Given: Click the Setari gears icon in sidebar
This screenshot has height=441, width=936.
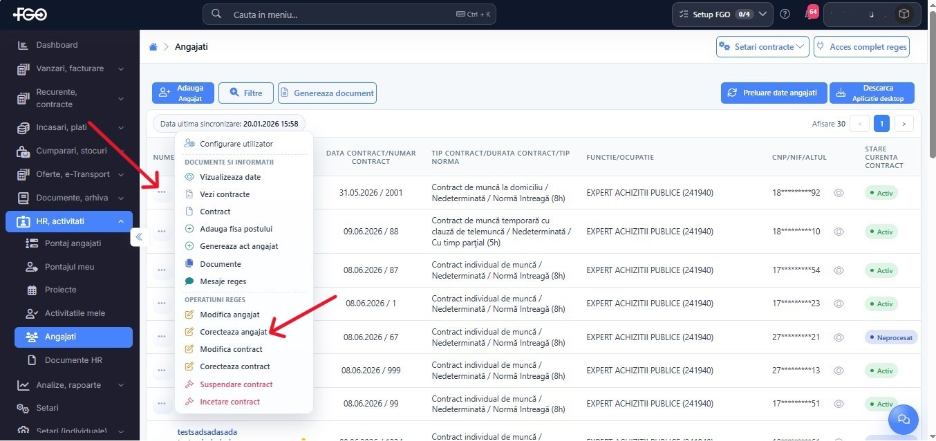Looking at the screenshot, I should click(23, 408).
